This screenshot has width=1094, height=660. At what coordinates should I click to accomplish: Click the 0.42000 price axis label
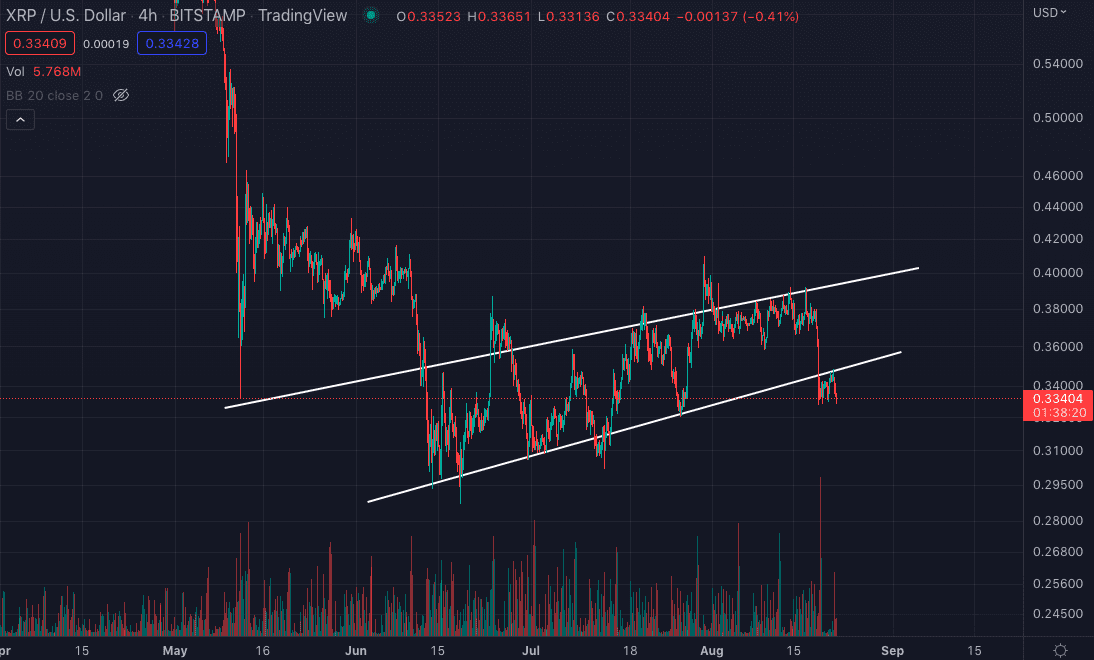pos(1058,239)
